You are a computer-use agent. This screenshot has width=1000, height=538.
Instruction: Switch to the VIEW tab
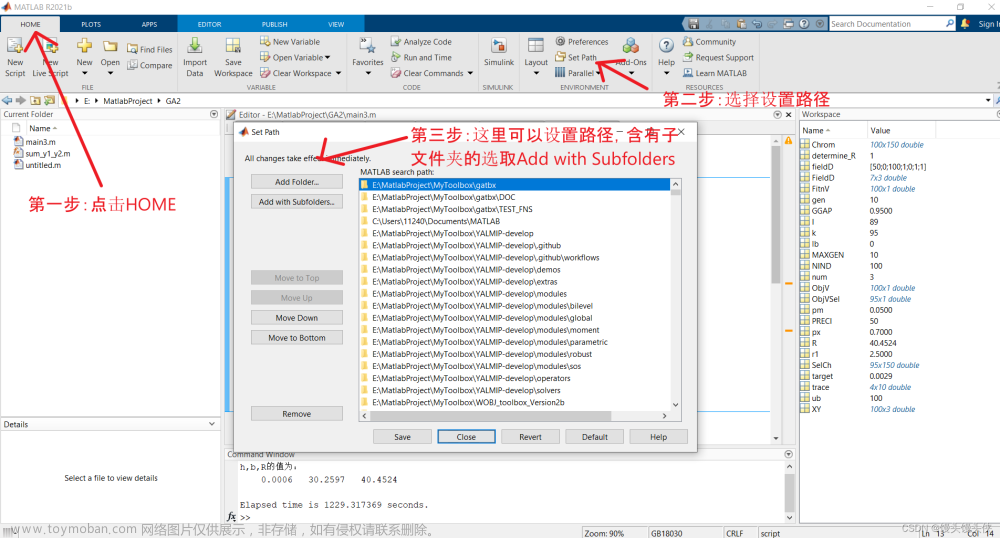click(336, 24)
